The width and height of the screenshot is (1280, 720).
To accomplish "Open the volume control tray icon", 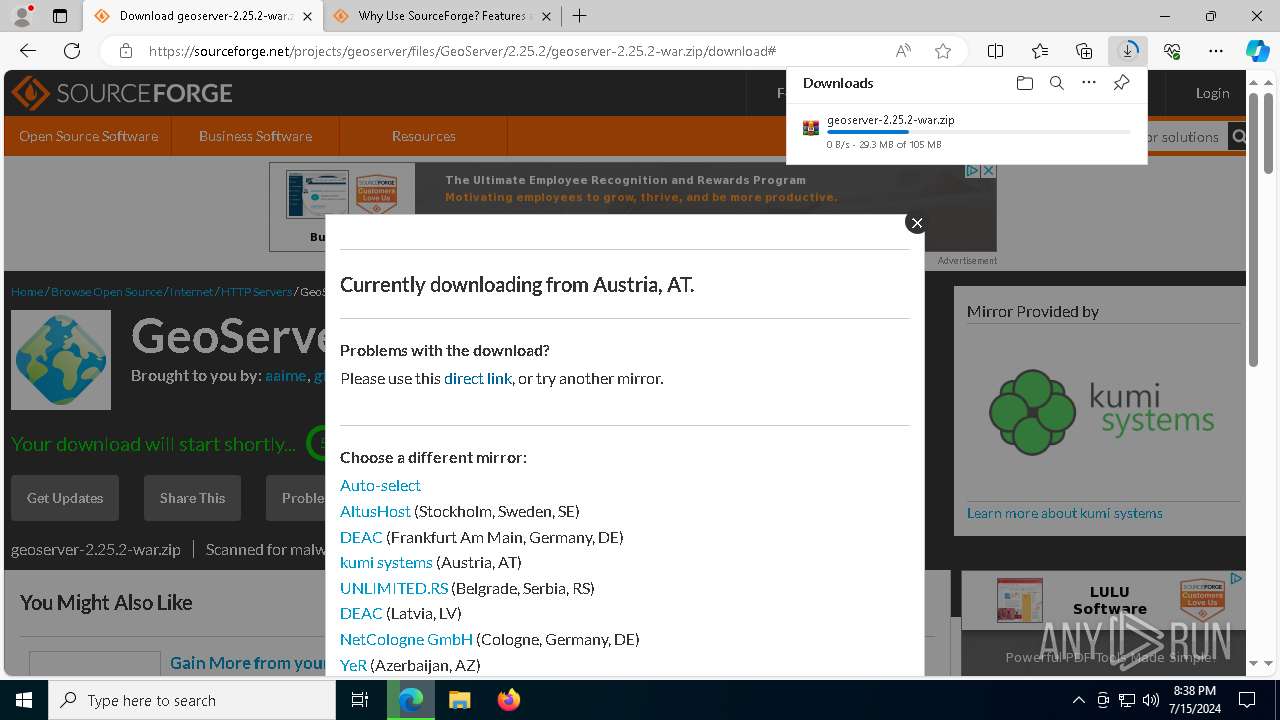I will [1151, 700].
